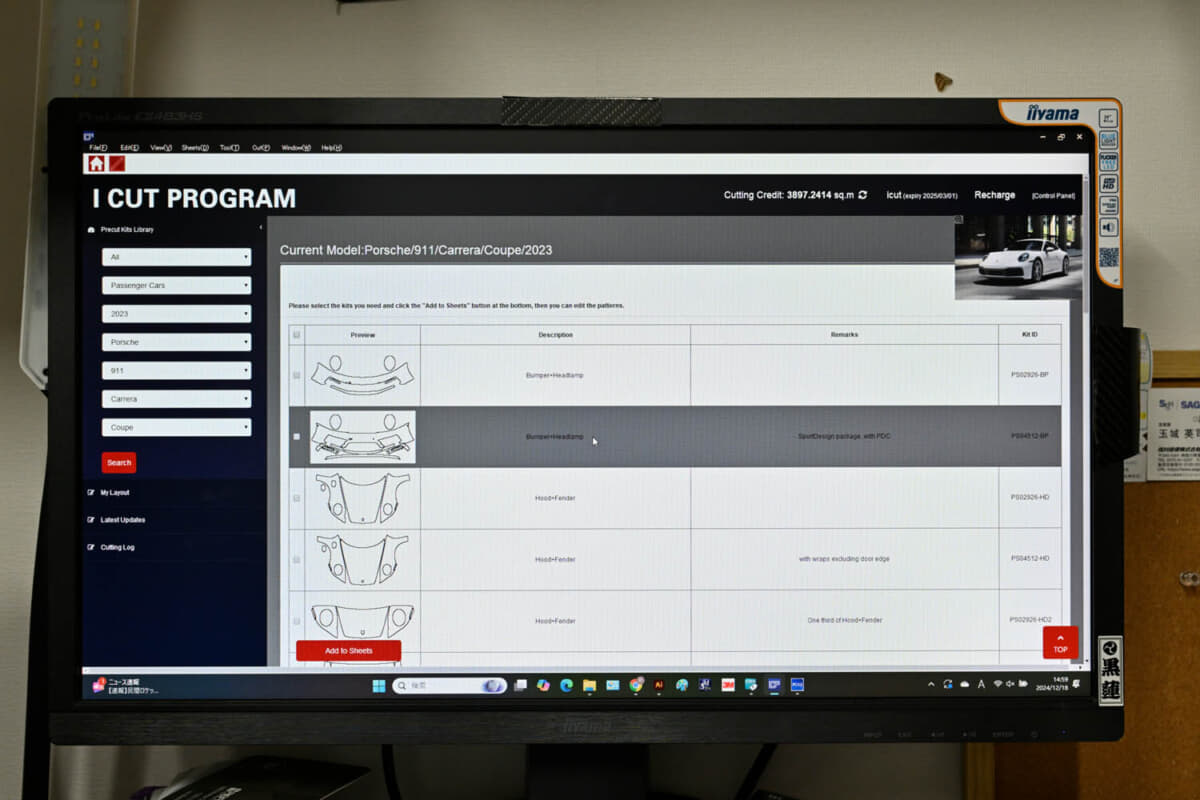Click the red TOP button
The width and height of the screenshot is (1200, 800).
pyautogui.click(x=1060, y=642)
